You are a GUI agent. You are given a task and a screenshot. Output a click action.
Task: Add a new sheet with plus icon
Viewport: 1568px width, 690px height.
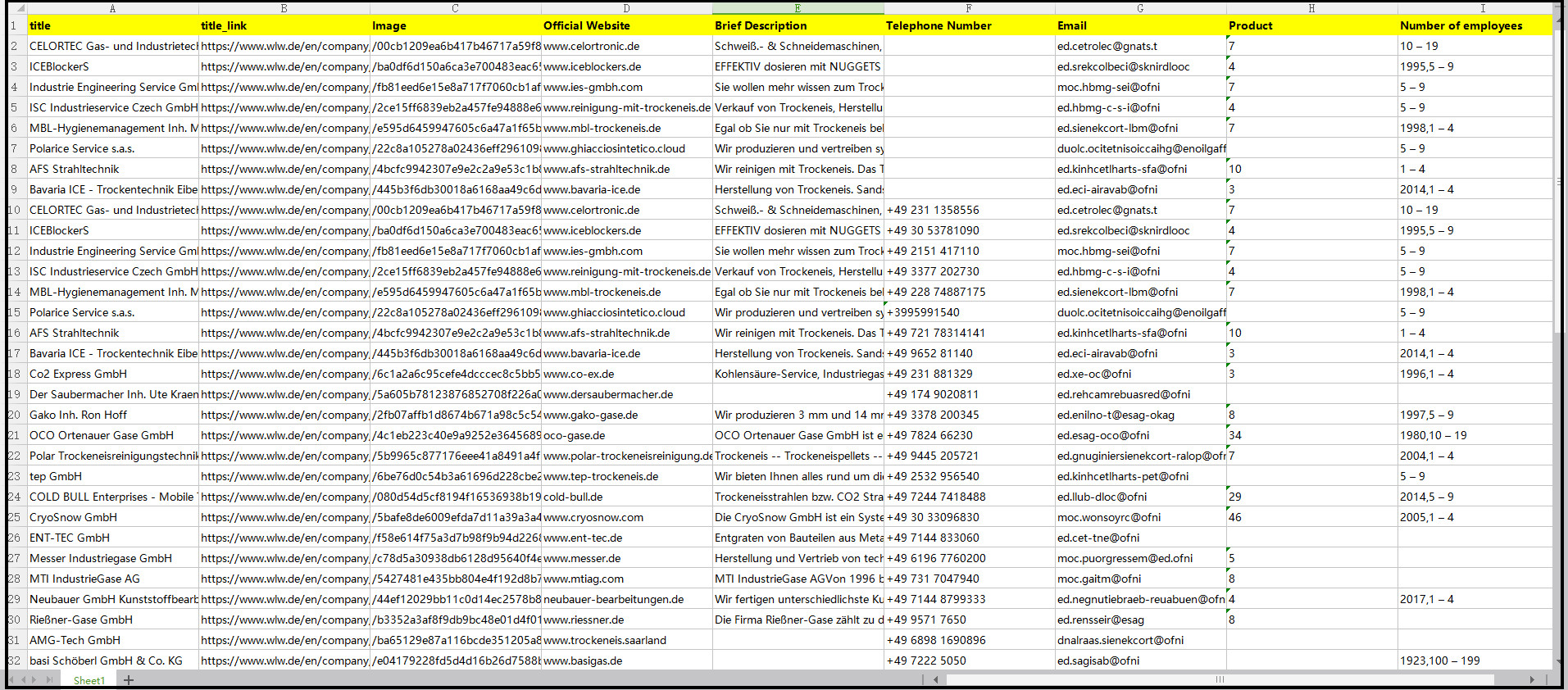pyautogui.click(x=129, y=680)
